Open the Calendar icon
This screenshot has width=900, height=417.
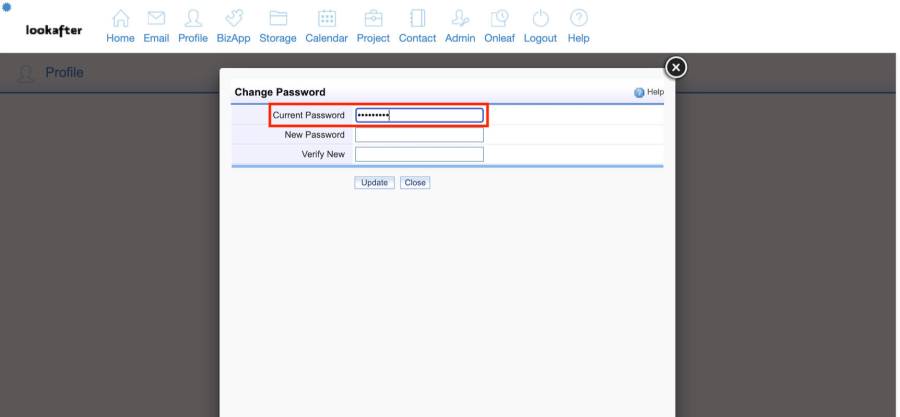326,19
